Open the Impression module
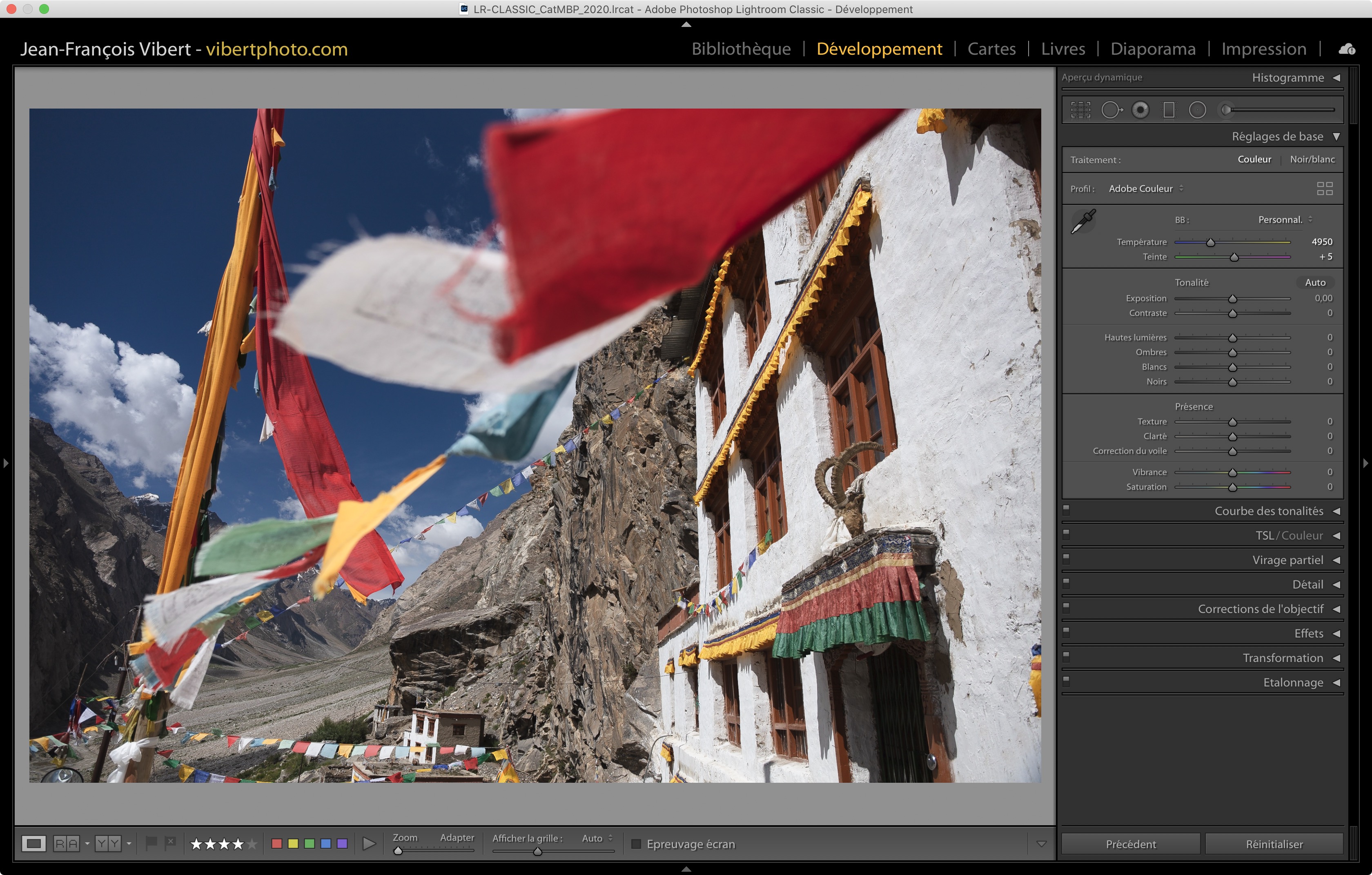Viewport: 1372px width, 875px height. click(x=1263, y=49)
